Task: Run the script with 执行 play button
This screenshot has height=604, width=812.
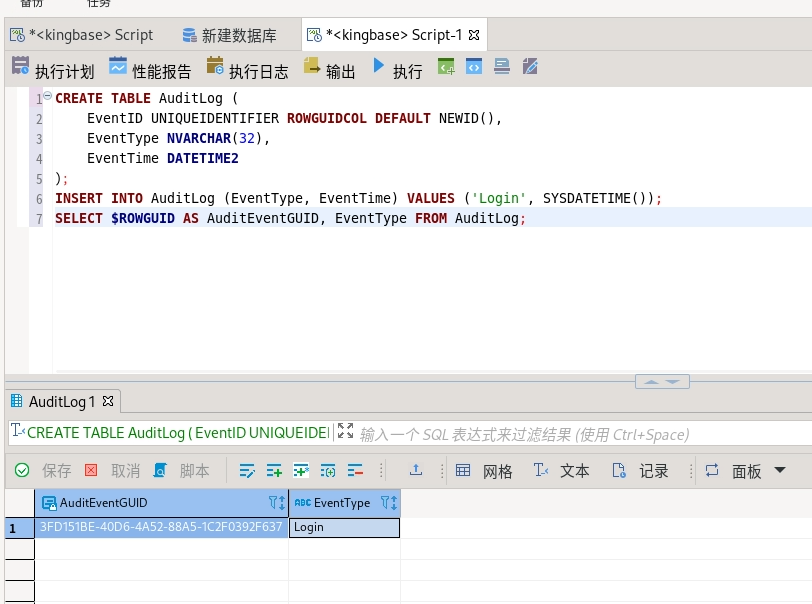Action: pos(379,67)
